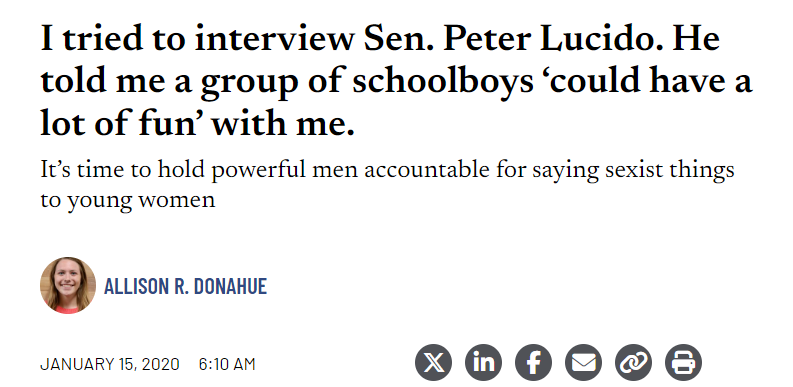Click the headline's first line about interviewing Lucido

click(380, 39)
